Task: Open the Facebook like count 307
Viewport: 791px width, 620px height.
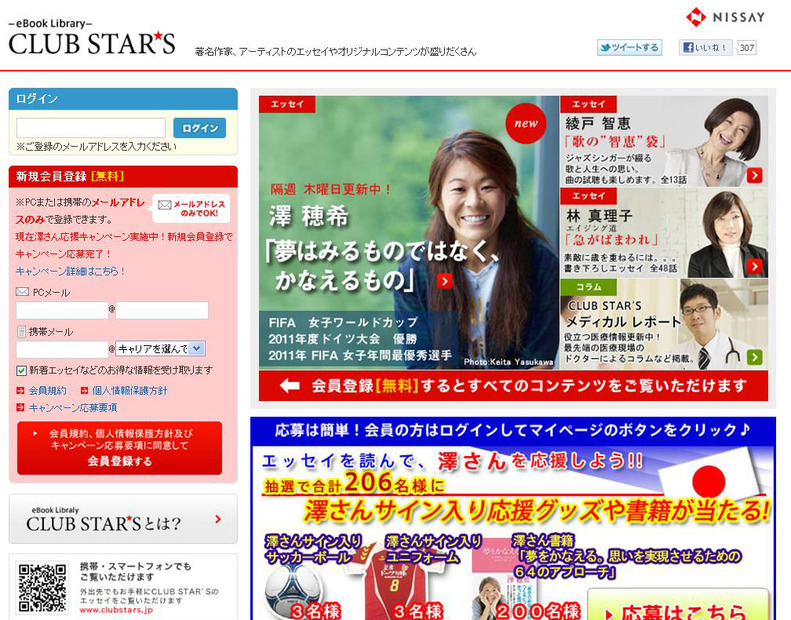Action: tap(747, 47)
